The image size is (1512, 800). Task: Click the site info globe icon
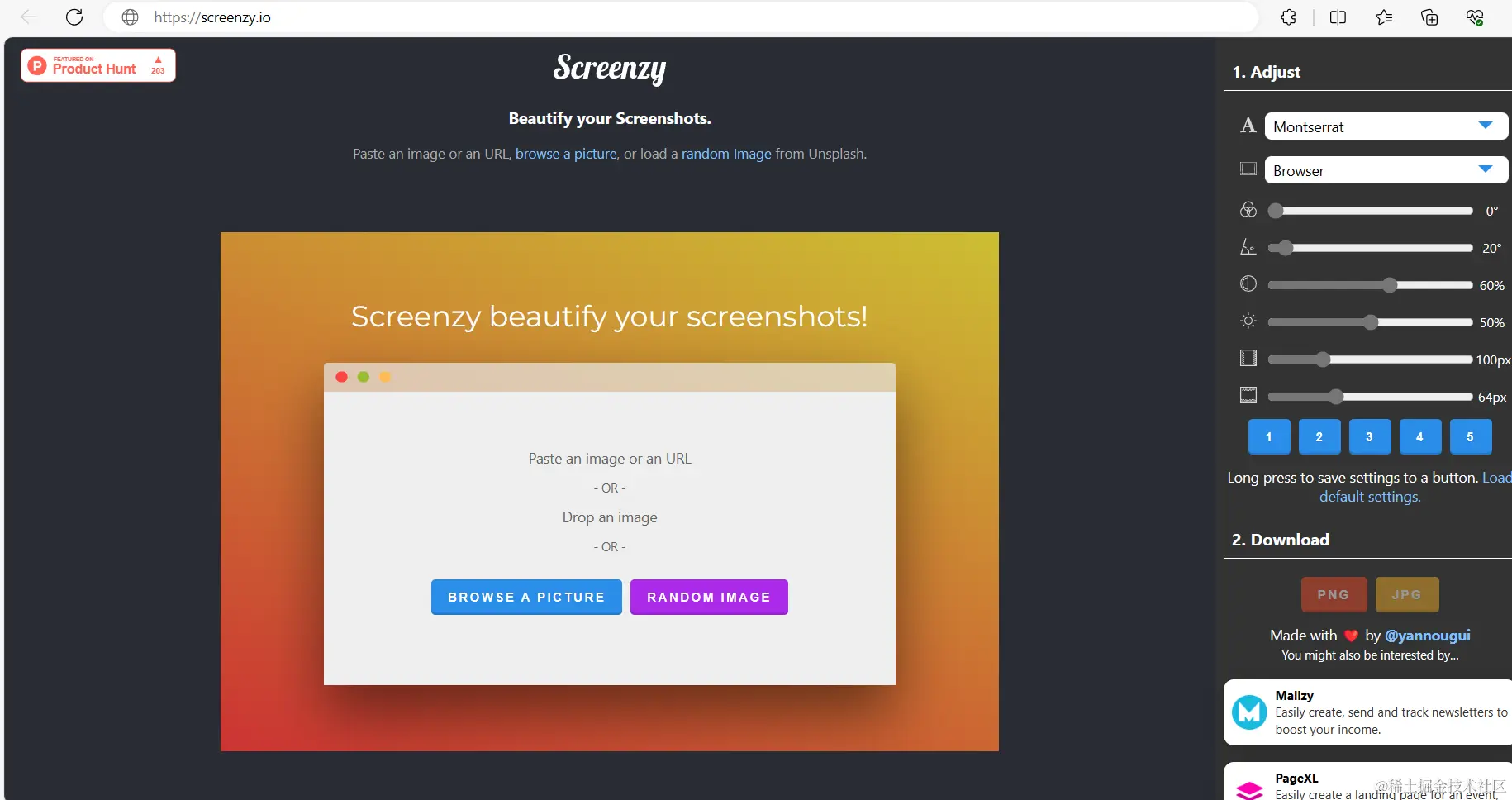(130, 17)
